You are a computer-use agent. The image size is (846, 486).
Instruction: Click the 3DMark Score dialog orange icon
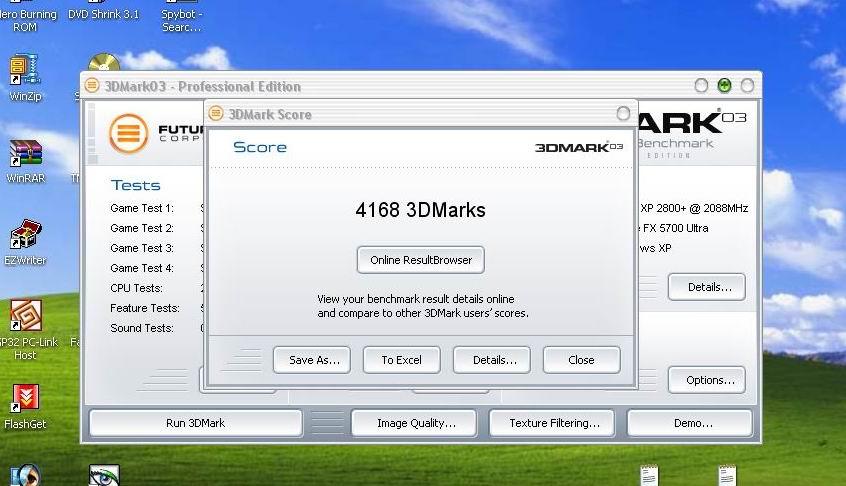pyautogui.click(x=216, y=113)
